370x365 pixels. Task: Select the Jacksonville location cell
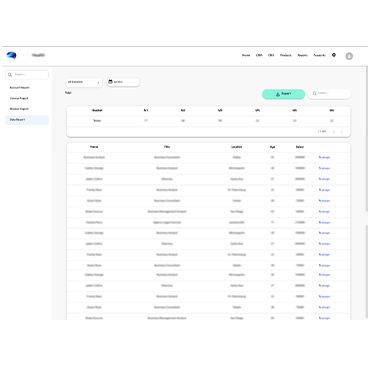point(237,222)
